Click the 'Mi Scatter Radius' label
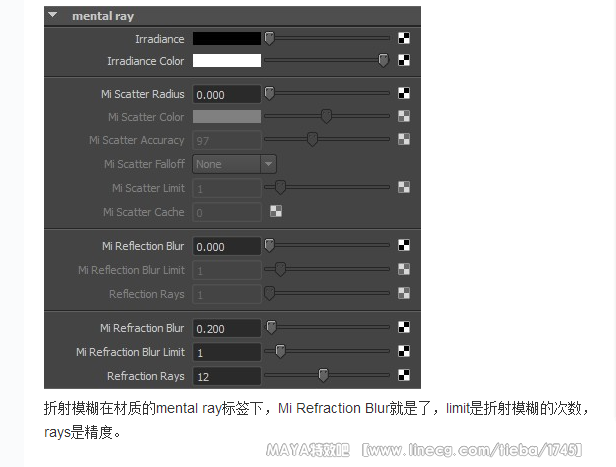The width and height of the screenshot is (616, 467). pyautogui.click(x=143, y=94)
